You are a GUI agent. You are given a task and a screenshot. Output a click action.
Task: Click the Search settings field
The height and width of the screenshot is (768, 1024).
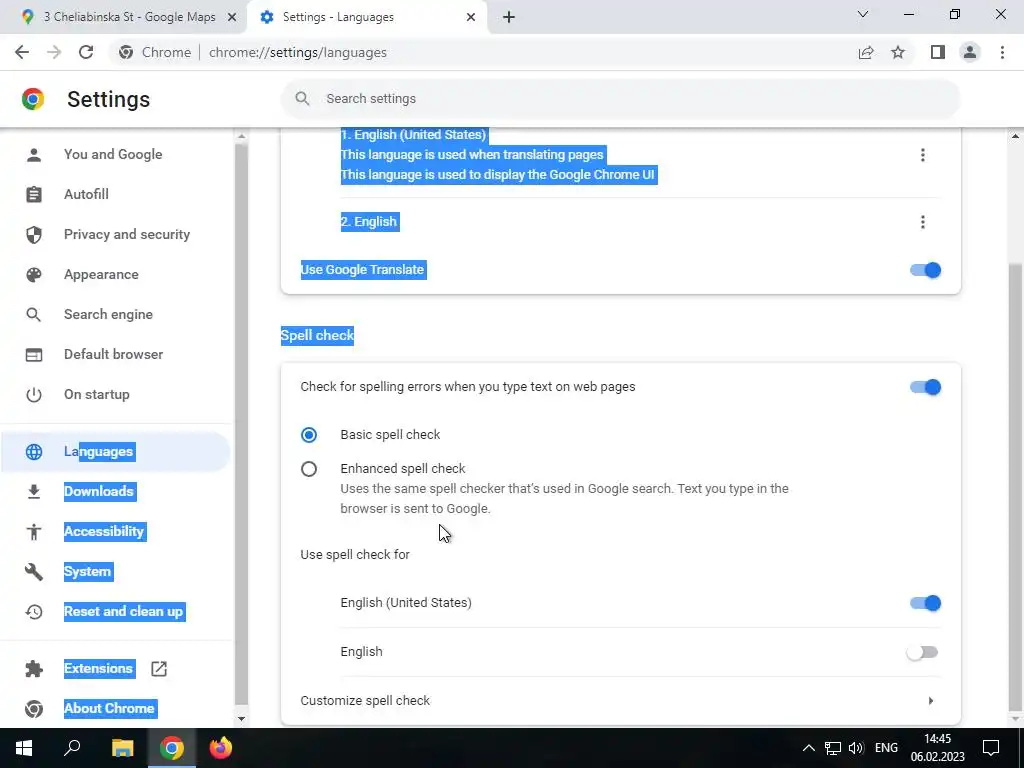click(620, 99)
